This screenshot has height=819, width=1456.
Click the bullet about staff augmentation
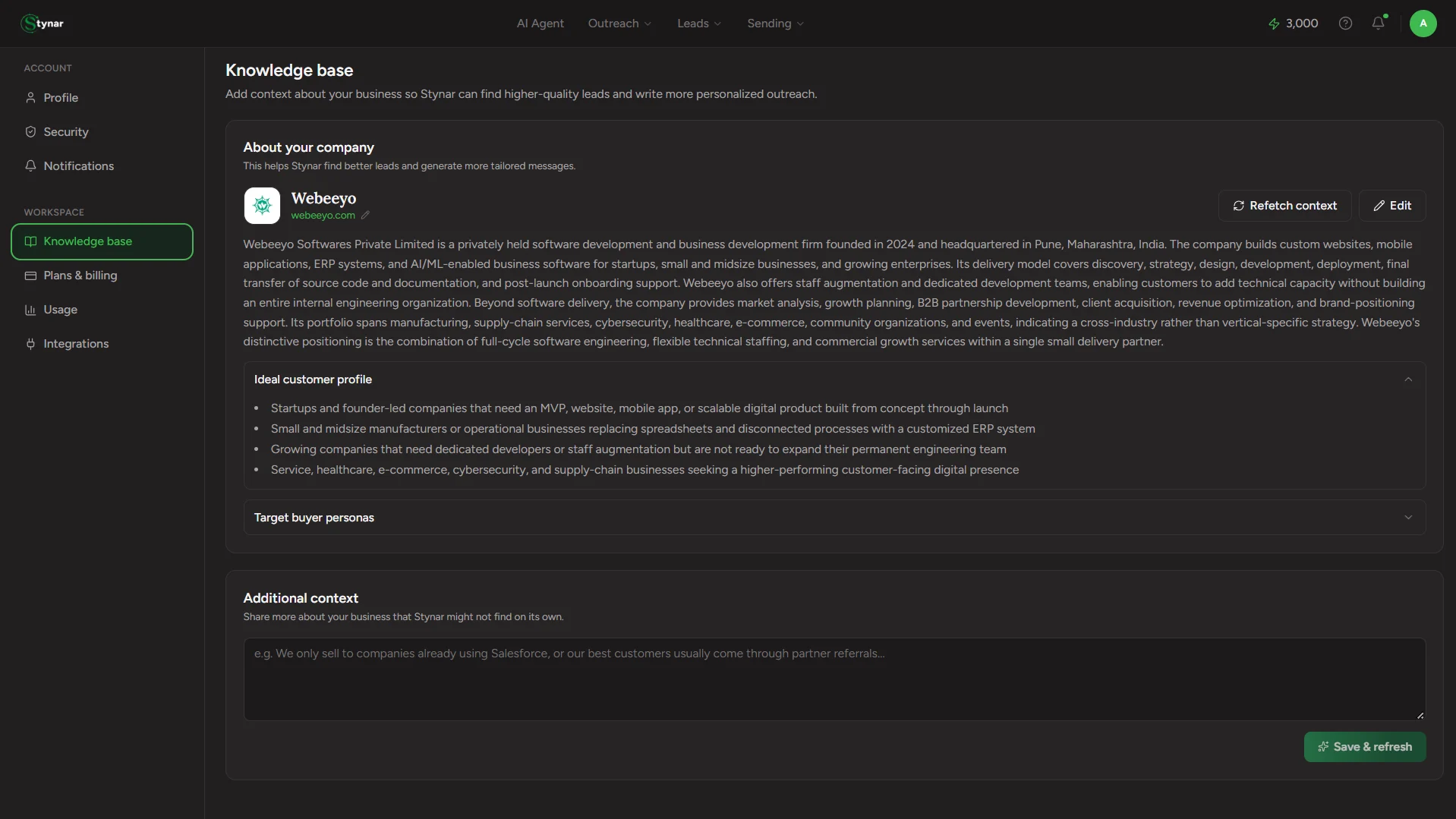[x=638, y=449]
